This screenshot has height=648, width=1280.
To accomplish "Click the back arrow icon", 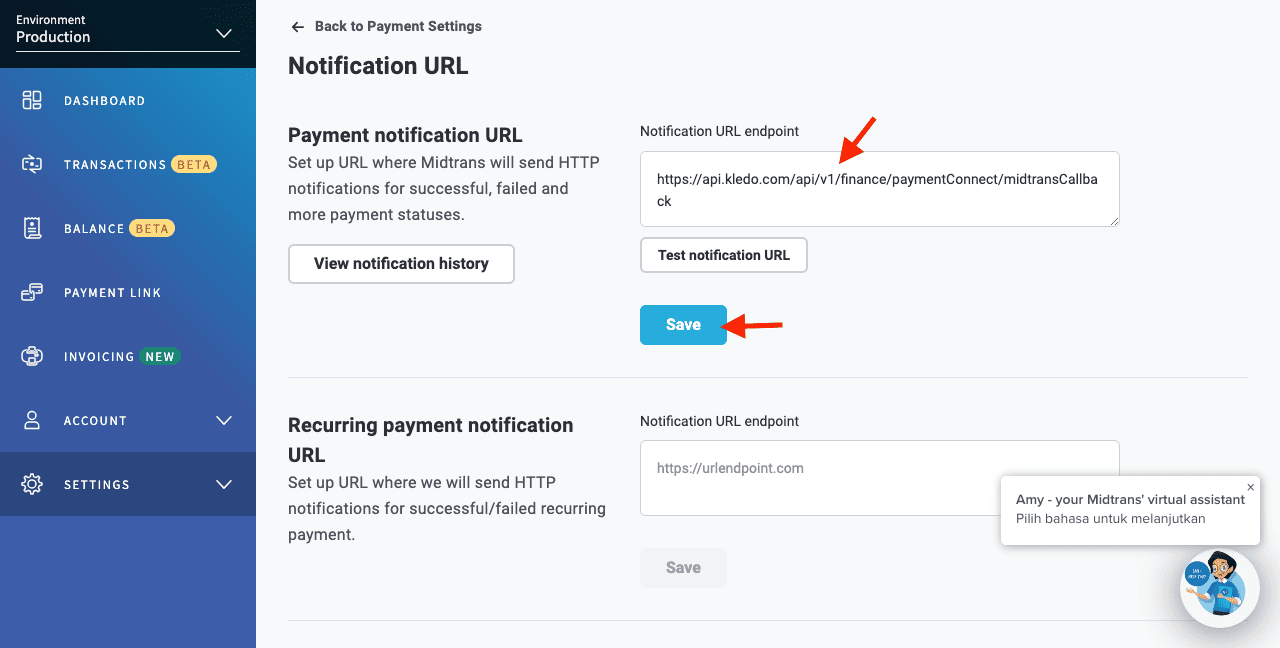I will click(x=297, y=26).
